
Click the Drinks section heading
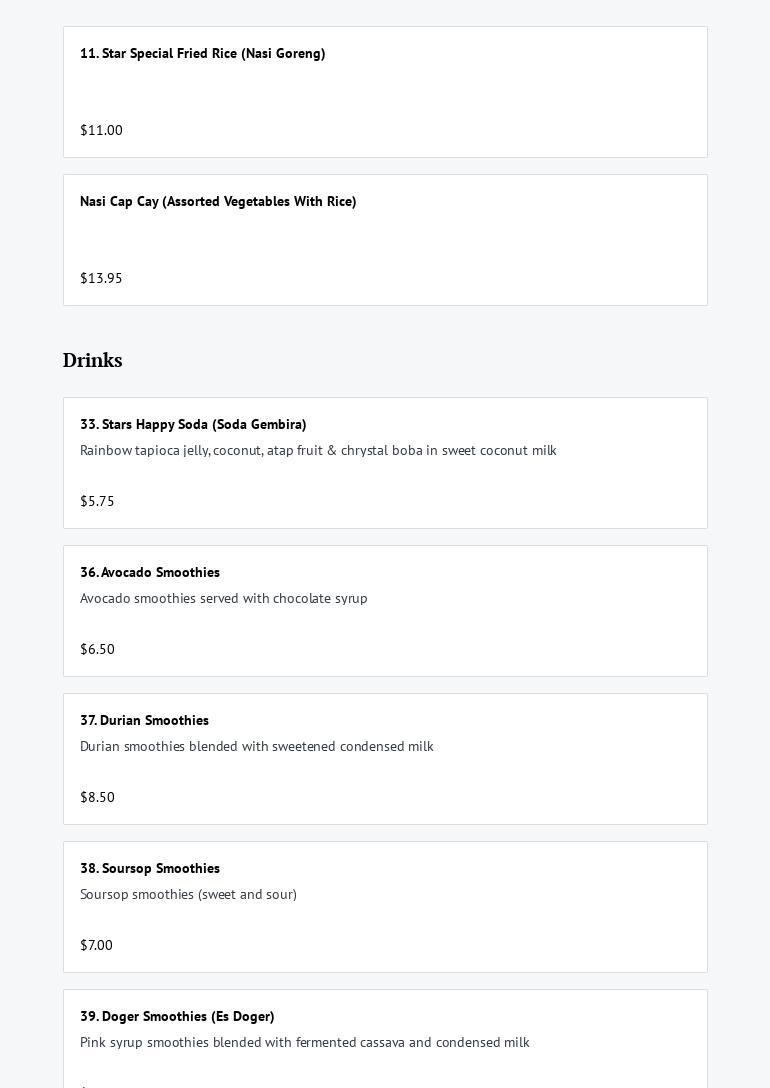tap(92, 360)
